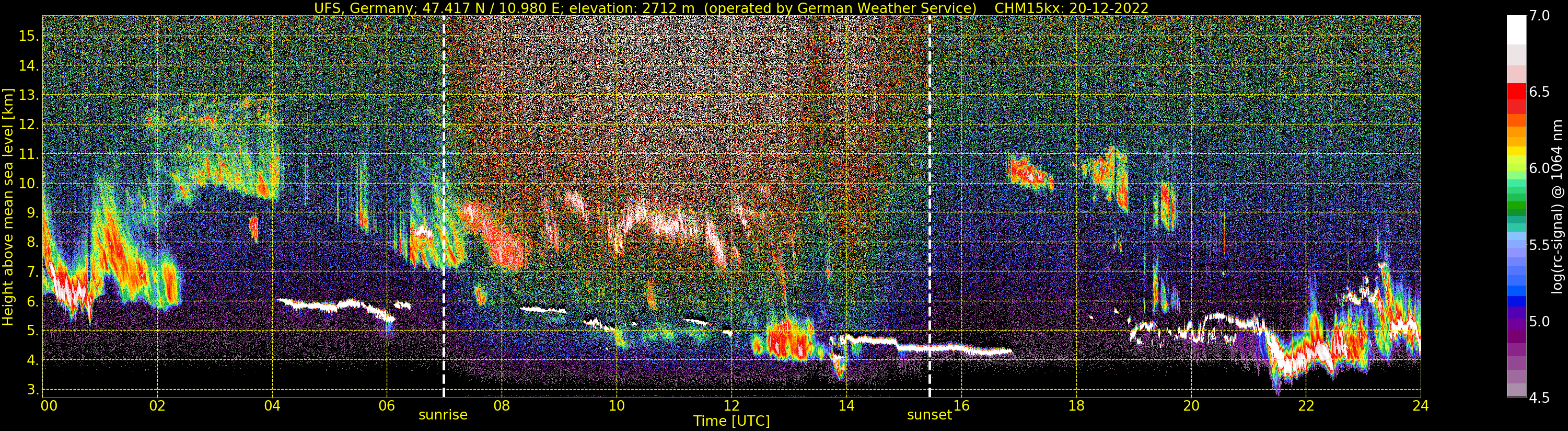The image size is (1568, 431).
Task: Click colorbar tick value 4.5
Action: (x=1539, y=398)
